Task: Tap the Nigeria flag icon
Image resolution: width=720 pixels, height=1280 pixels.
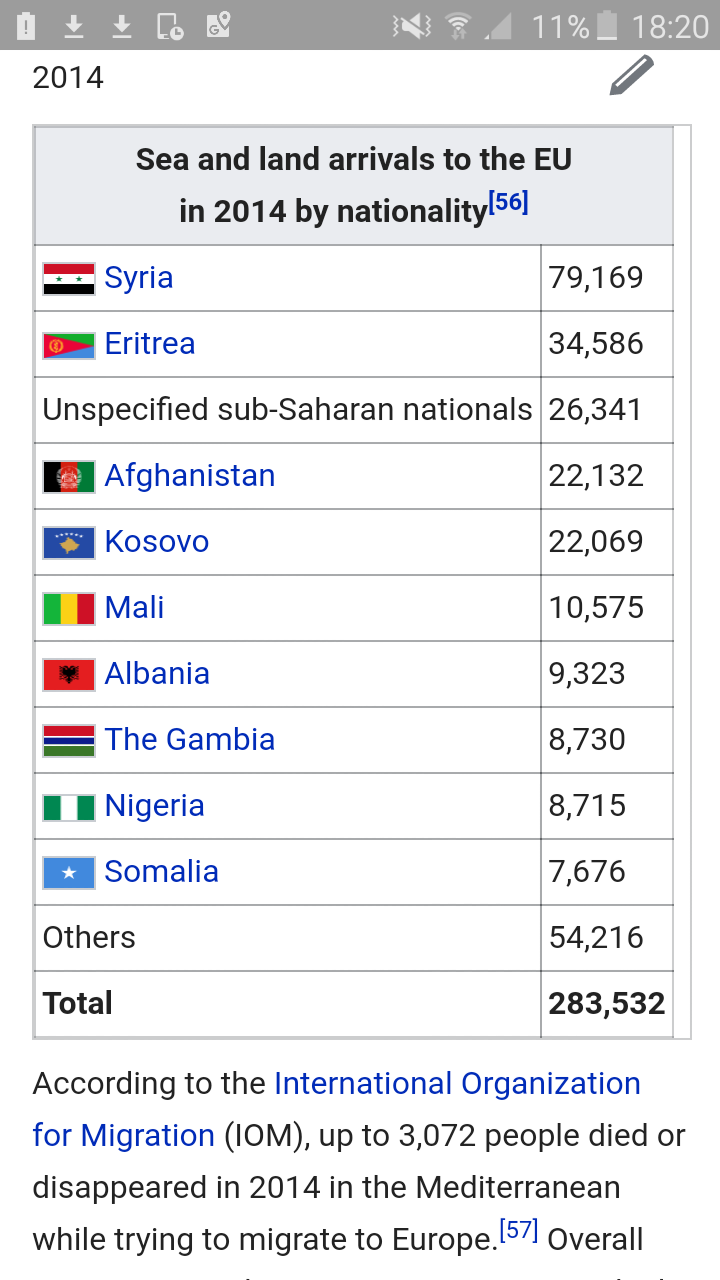Action: 69,806
